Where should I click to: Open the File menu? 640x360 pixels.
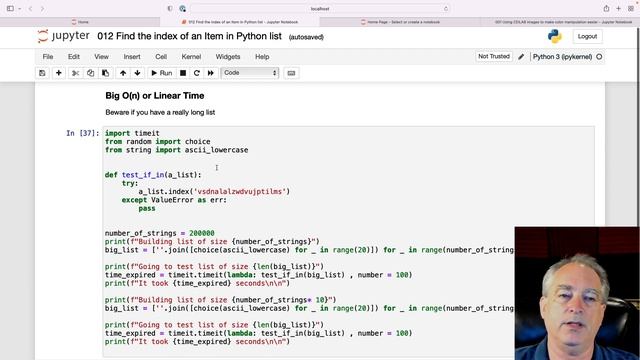[48, 57]
